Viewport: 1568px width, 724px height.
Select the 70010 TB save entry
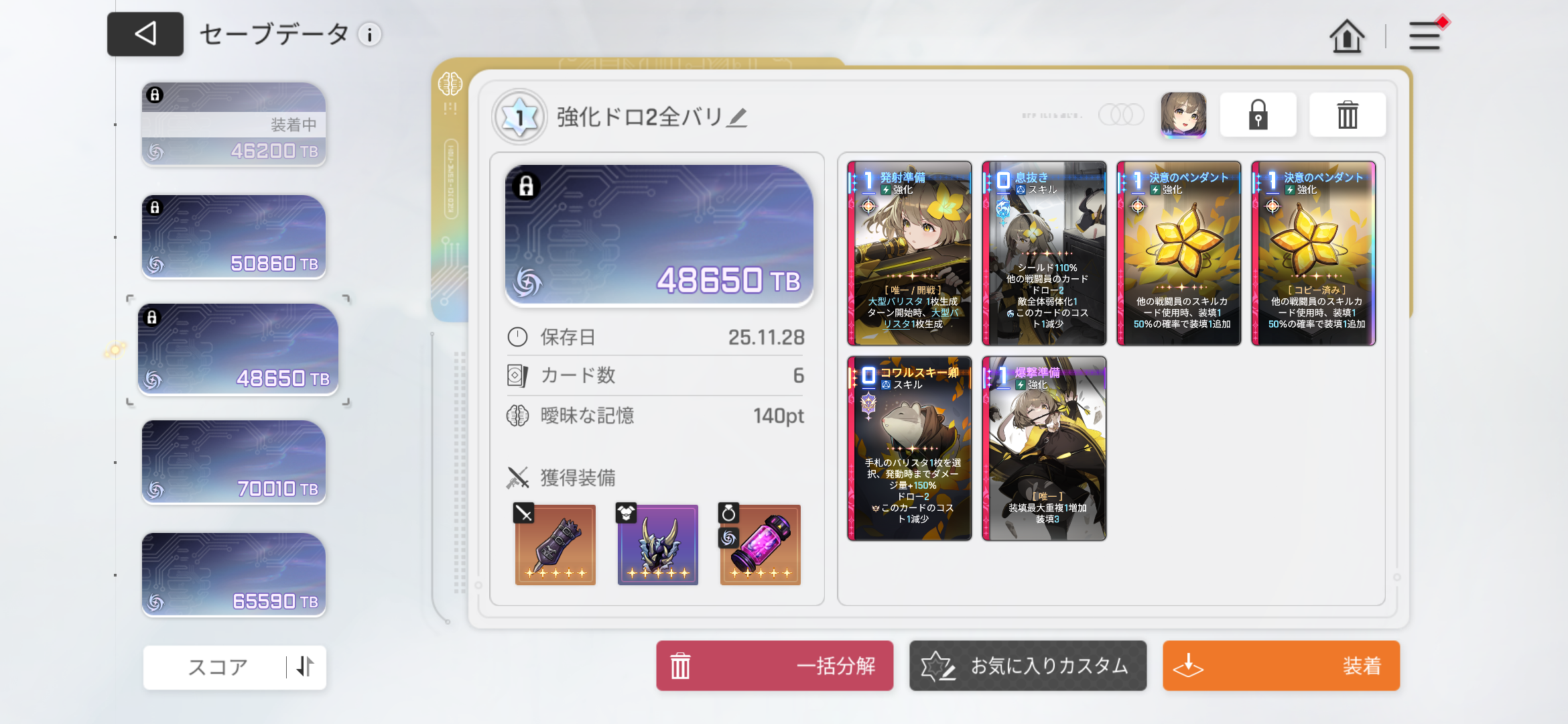click(234, 463)
